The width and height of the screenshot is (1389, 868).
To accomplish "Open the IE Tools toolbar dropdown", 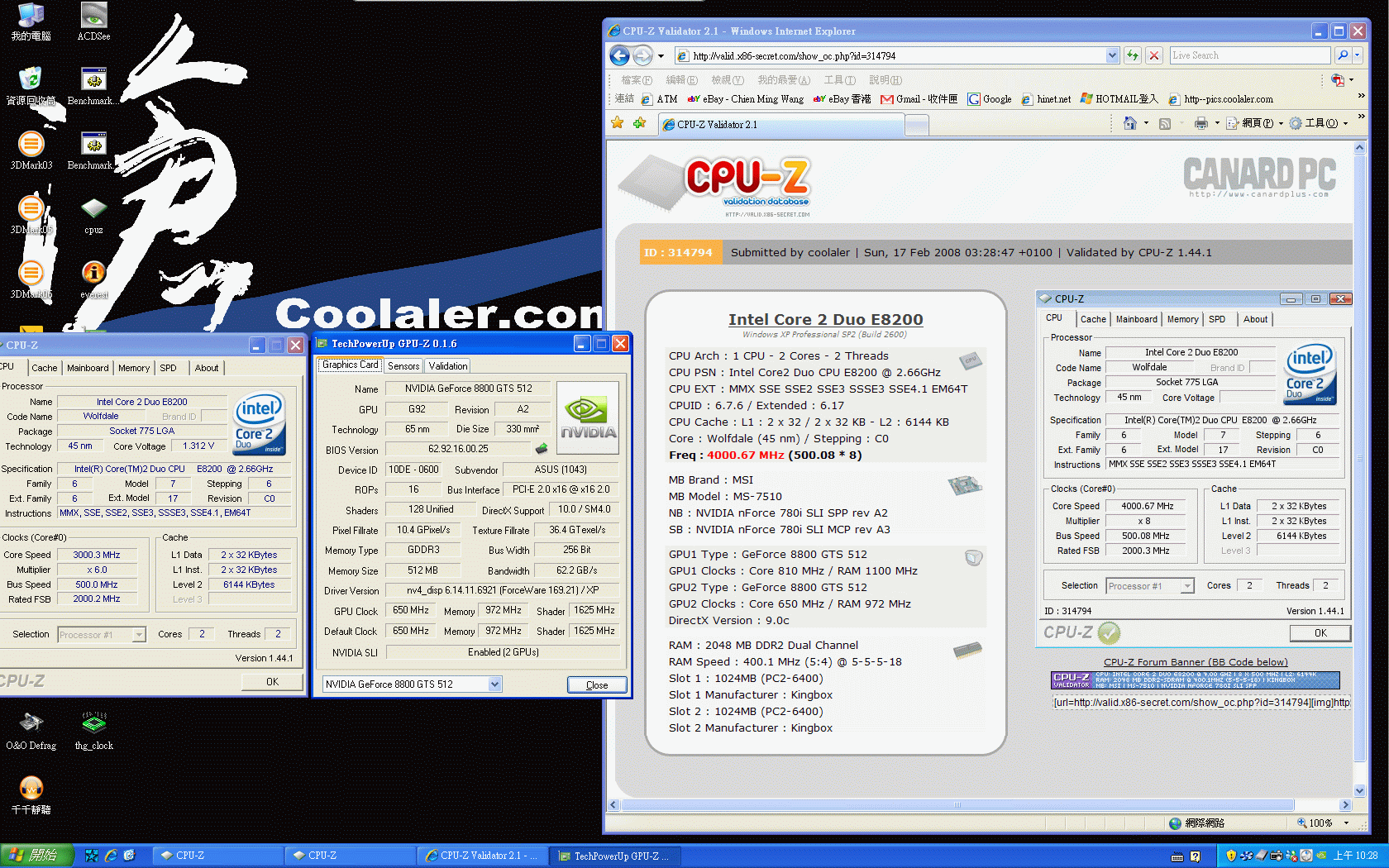I will point(1319,123).
